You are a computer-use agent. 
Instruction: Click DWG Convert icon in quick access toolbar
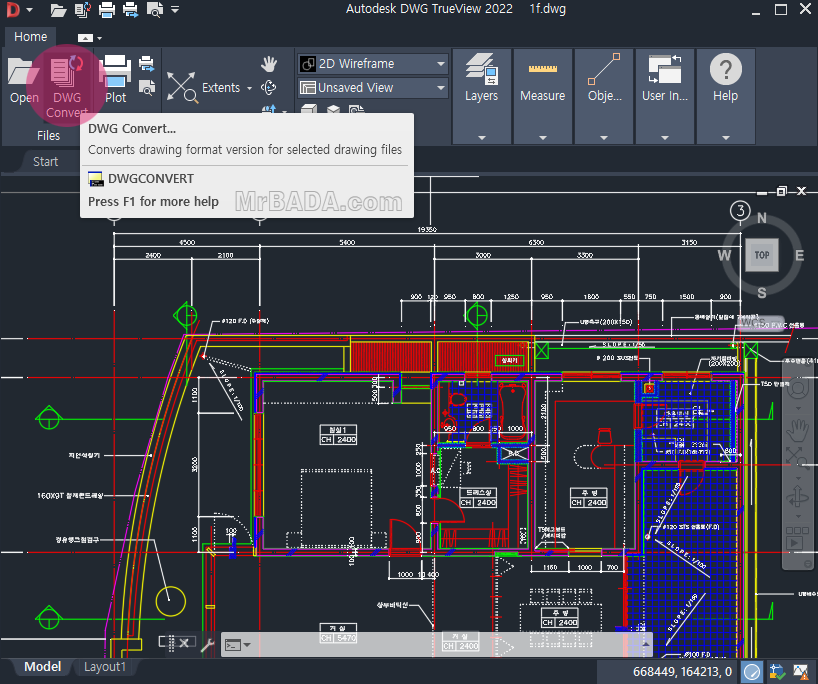(82, 10)
